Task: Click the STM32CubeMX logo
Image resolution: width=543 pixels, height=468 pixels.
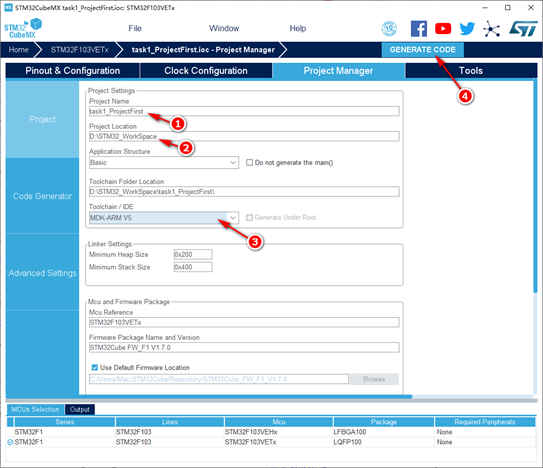Action: pos(23,28)
